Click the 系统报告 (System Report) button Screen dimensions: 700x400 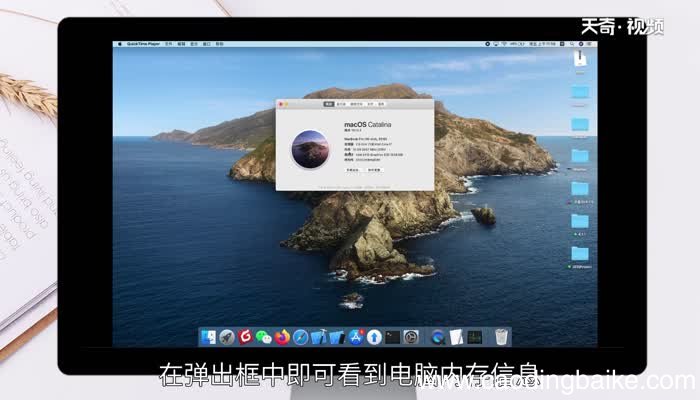(353, 170)
